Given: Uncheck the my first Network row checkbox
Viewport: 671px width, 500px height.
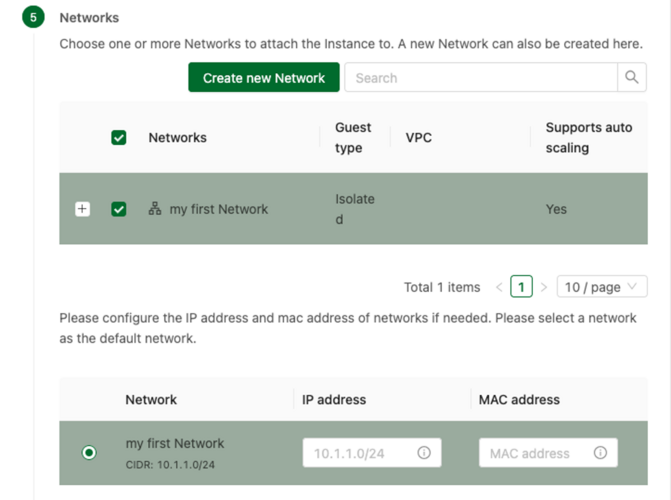Looking at the screenshot, I should [119, 209].
